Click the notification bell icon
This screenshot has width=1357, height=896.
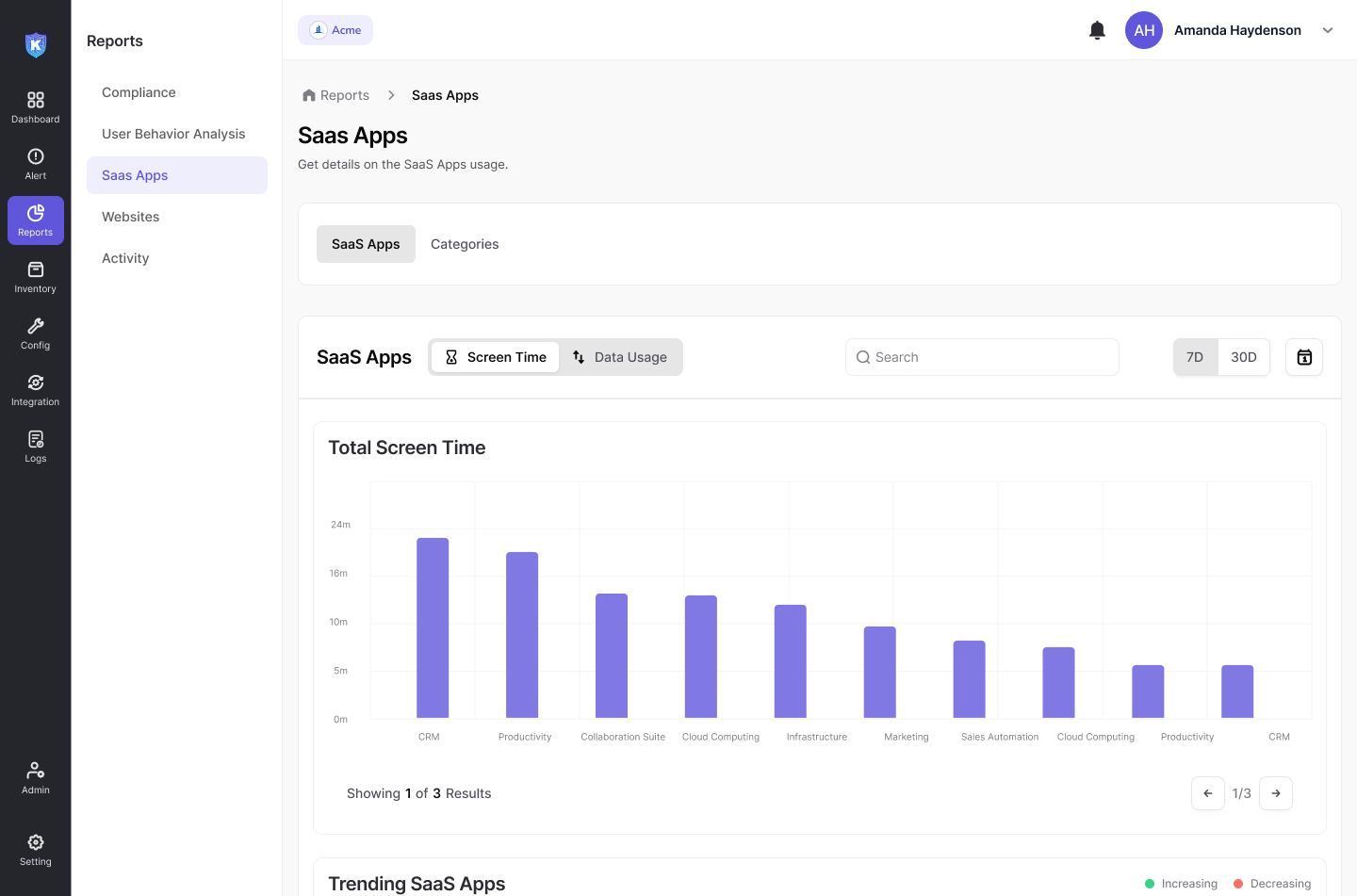click(x=1097, y=30)
